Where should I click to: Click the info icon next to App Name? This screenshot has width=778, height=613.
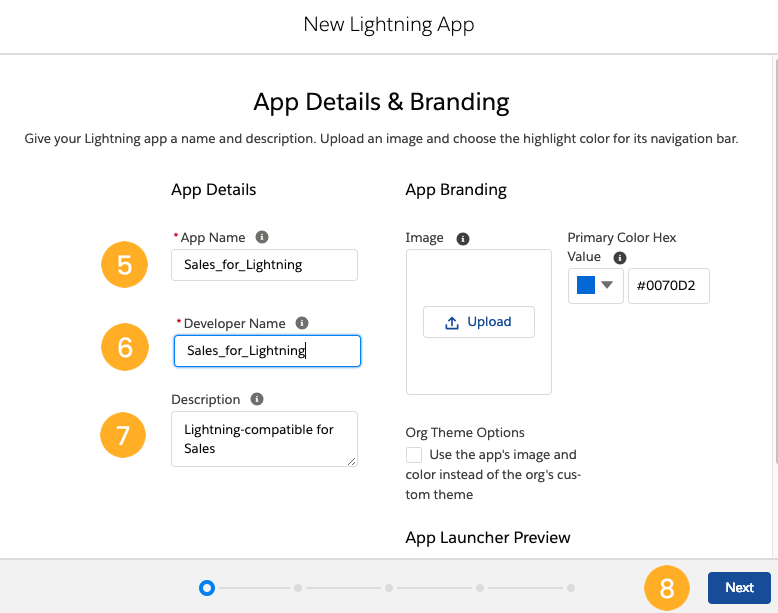262,238
